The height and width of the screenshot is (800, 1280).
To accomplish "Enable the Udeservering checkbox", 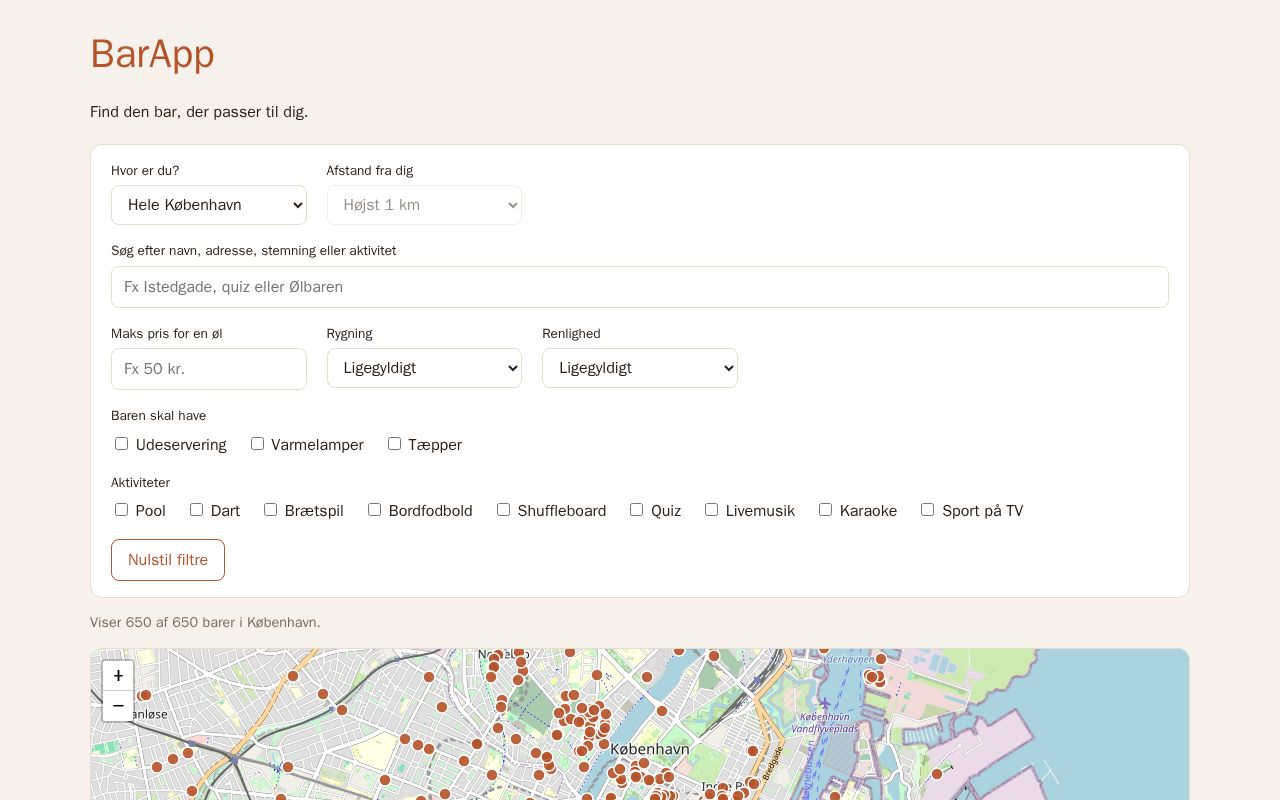I will coord(122,444).
